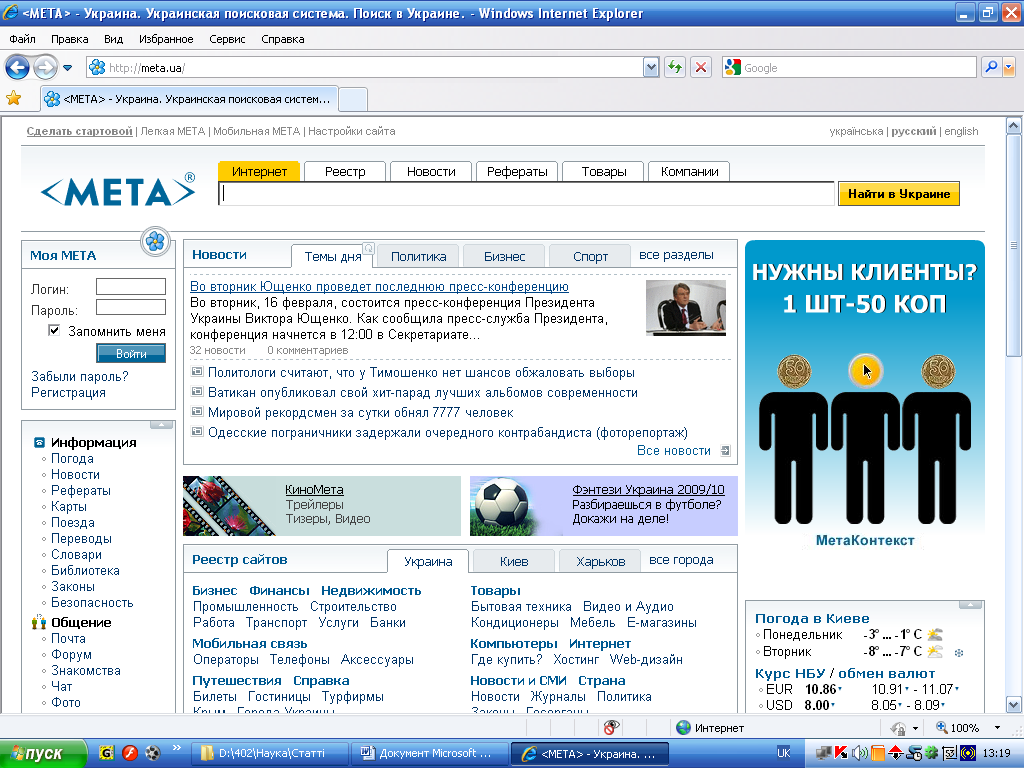Click the small arrow next to USD 8.00
Image resolution: width=1024 pixels, height=768 pixels.
pos(833,705)
